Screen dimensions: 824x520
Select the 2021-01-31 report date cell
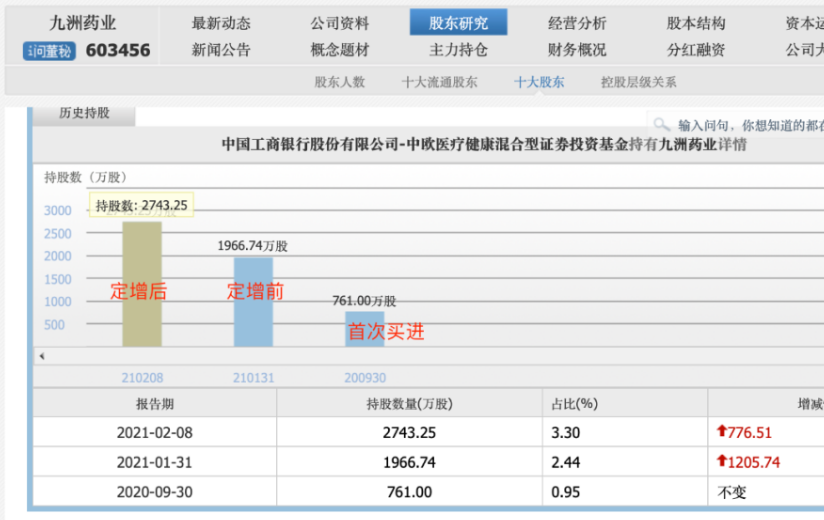click(x=155, y=462)
